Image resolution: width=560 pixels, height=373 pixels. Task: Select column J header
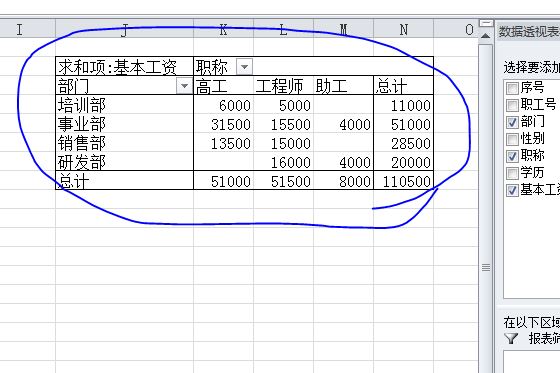(124, 30)
